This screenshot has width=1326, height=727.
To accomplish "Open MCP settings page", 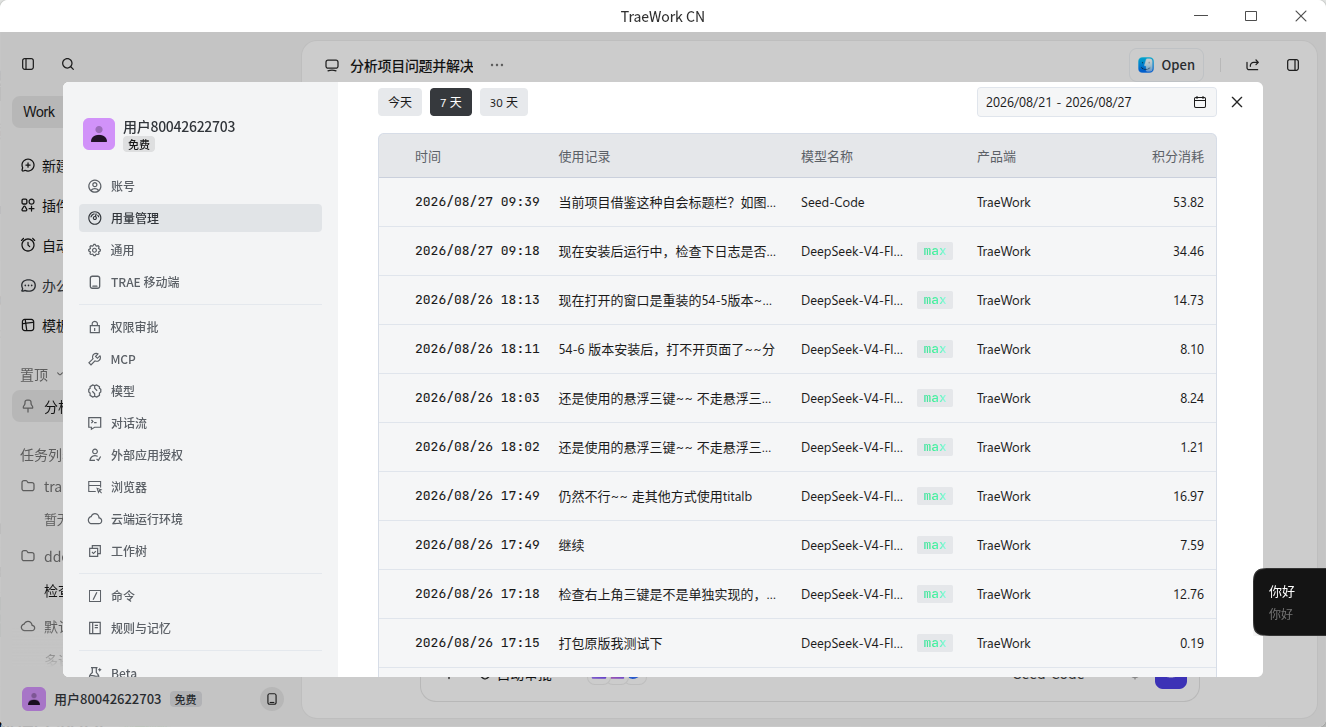I will 200,359.
